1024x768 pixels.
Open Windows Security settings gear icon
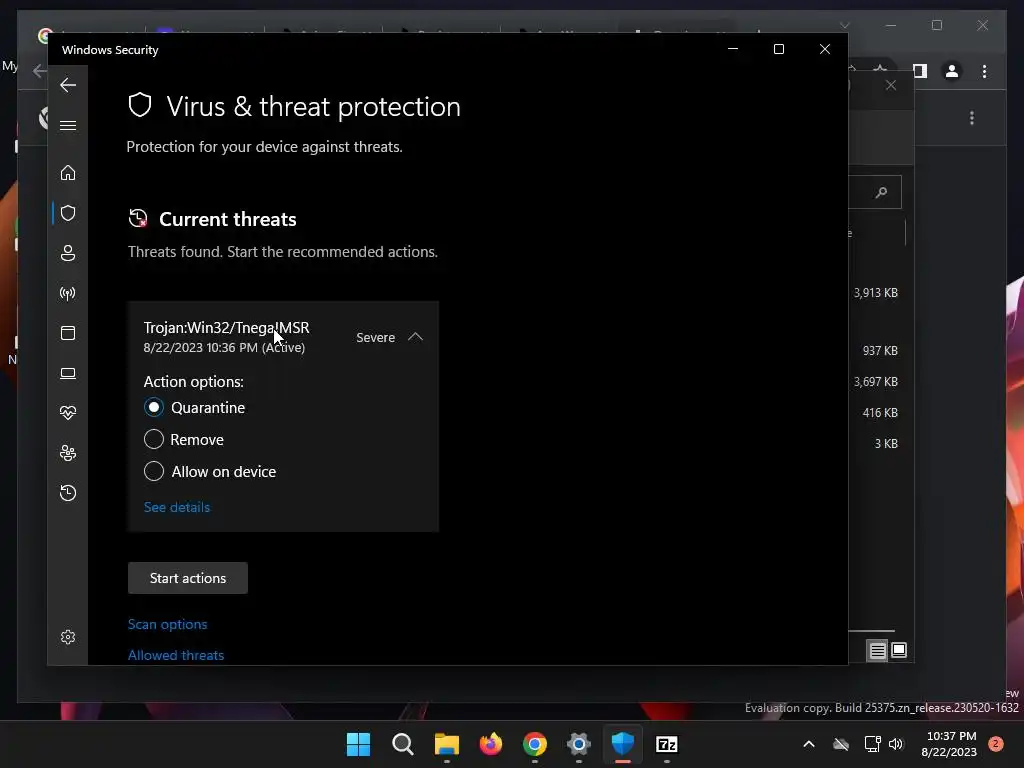point(68,637)
